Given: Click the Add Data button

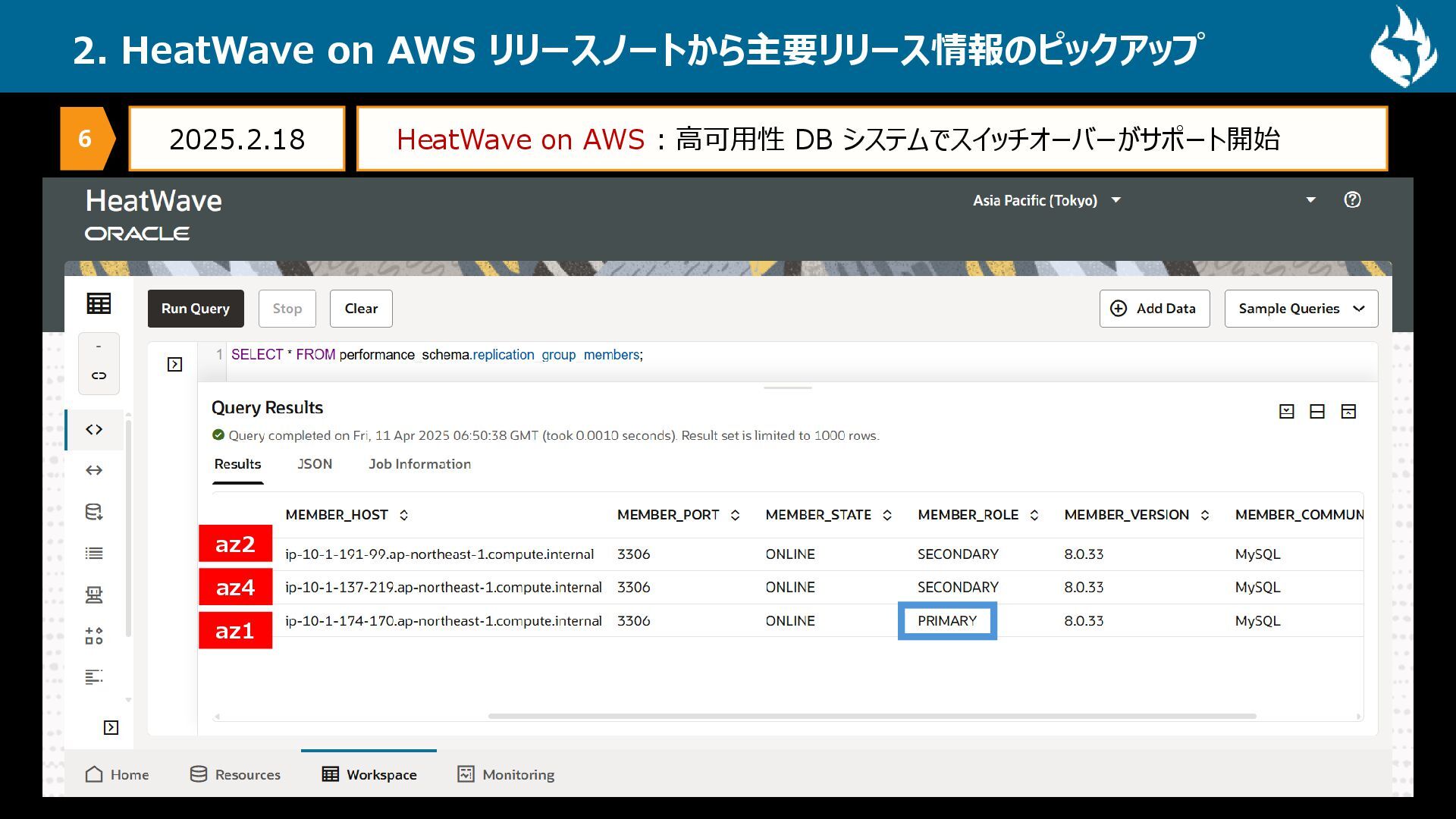Looking at the screenshot, I should coord(1154,309).
